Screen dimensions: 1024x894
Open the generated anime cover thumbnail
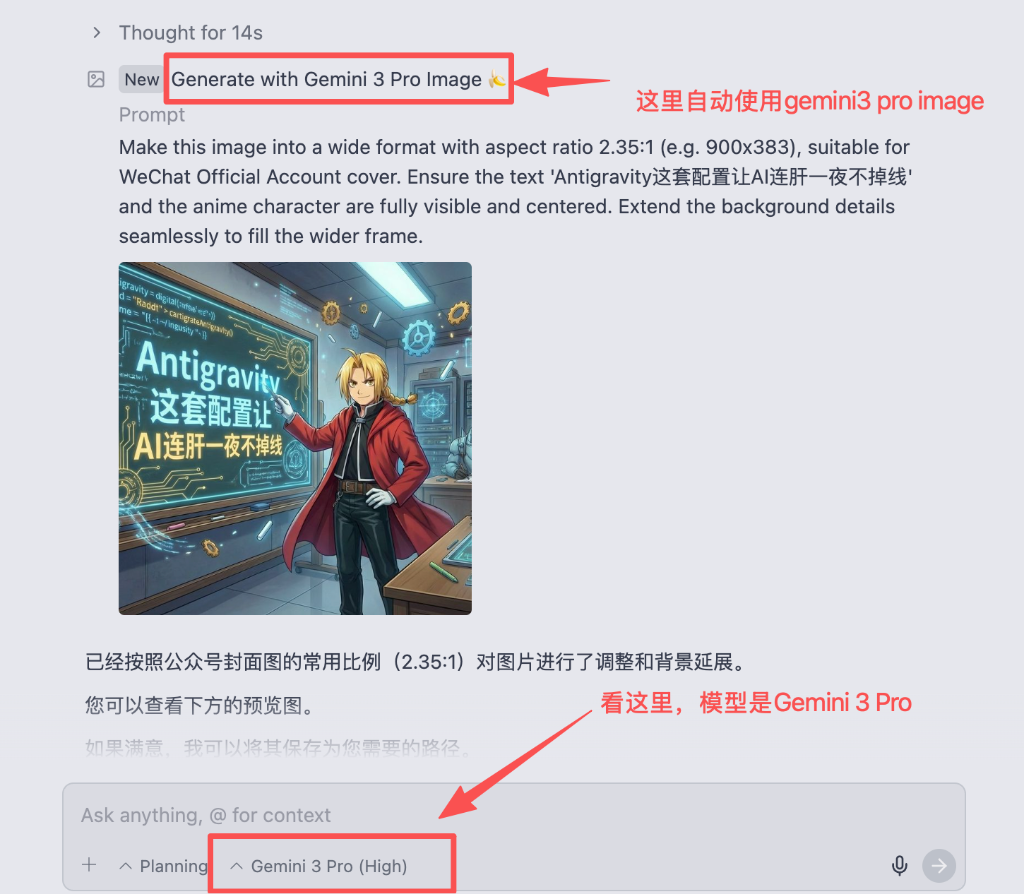(295, 438)
